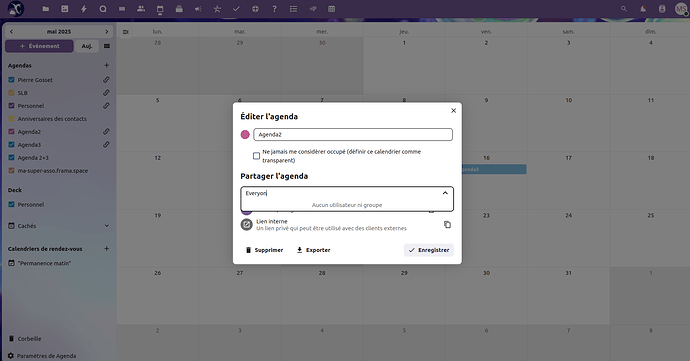Click the Agenda2 name input field

click(353, 135)
